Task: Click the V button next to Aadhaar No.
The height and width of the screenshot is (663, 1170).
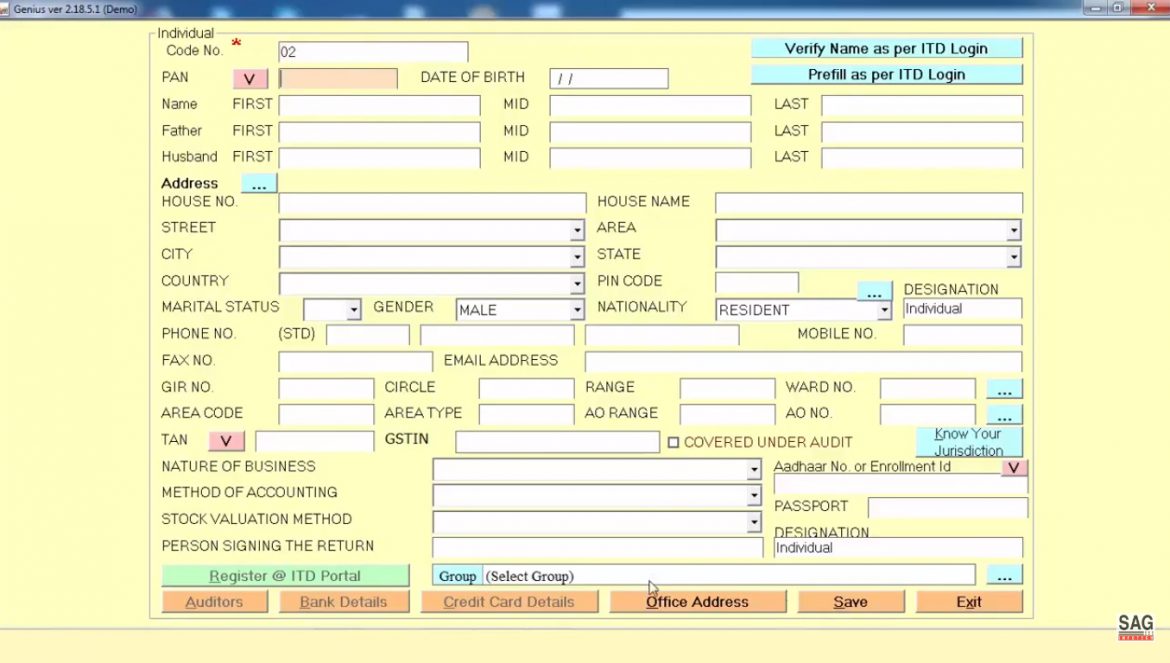Action: click(x=1013, y=468)
